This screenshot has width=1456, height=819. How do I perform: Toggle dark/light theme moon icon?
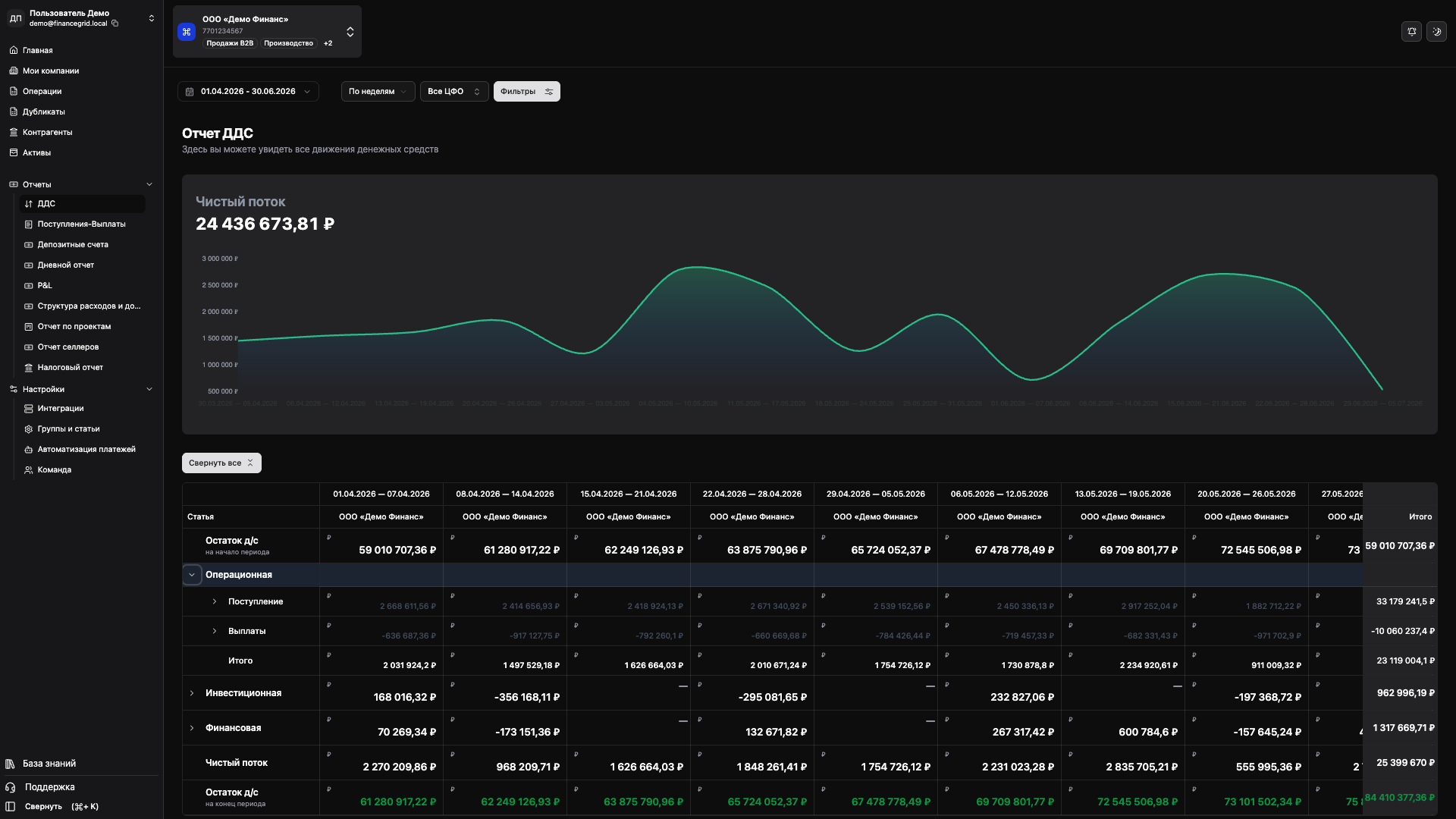pos(1436,32)
